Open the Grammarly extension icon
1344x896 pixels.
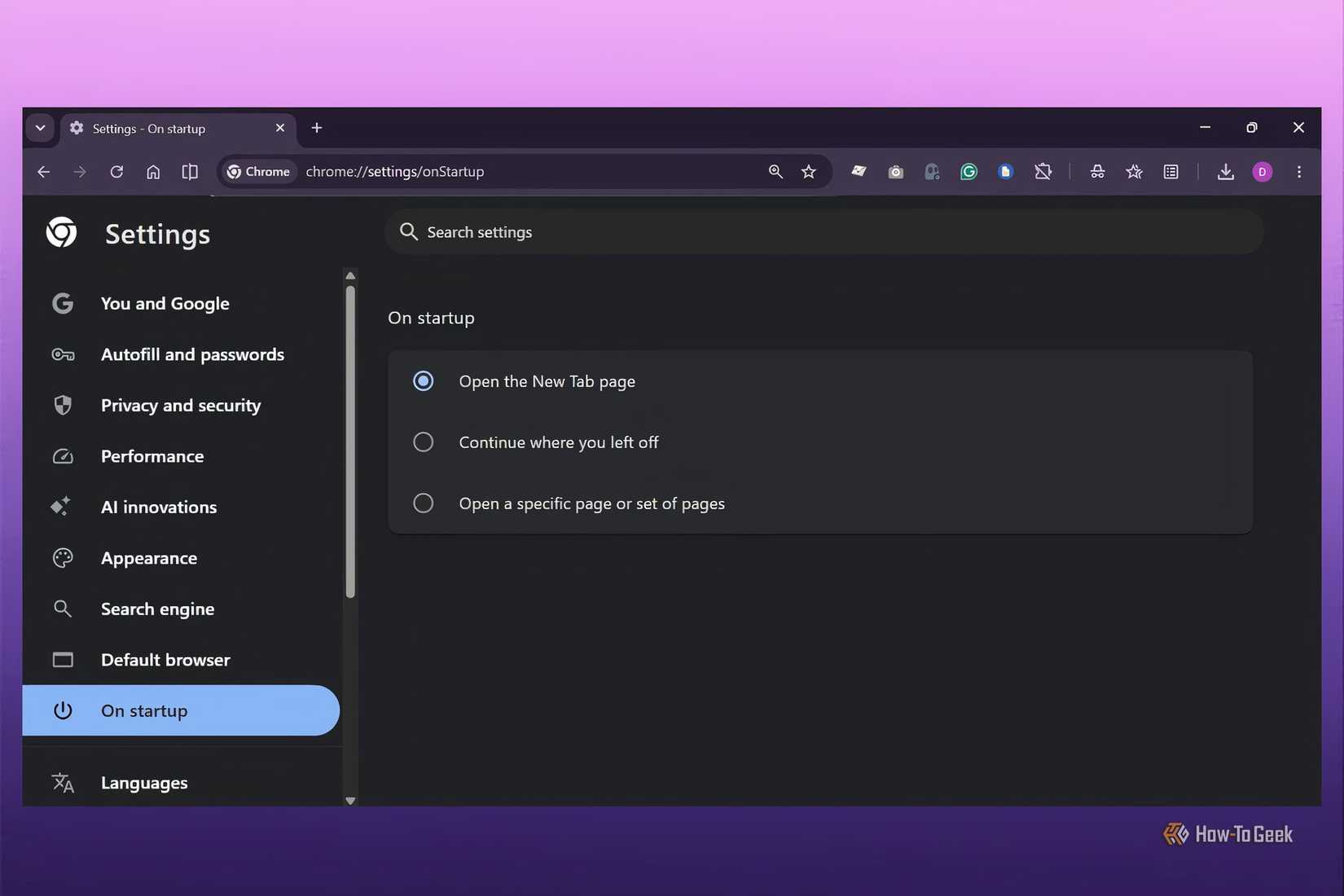tap(968, 172)
